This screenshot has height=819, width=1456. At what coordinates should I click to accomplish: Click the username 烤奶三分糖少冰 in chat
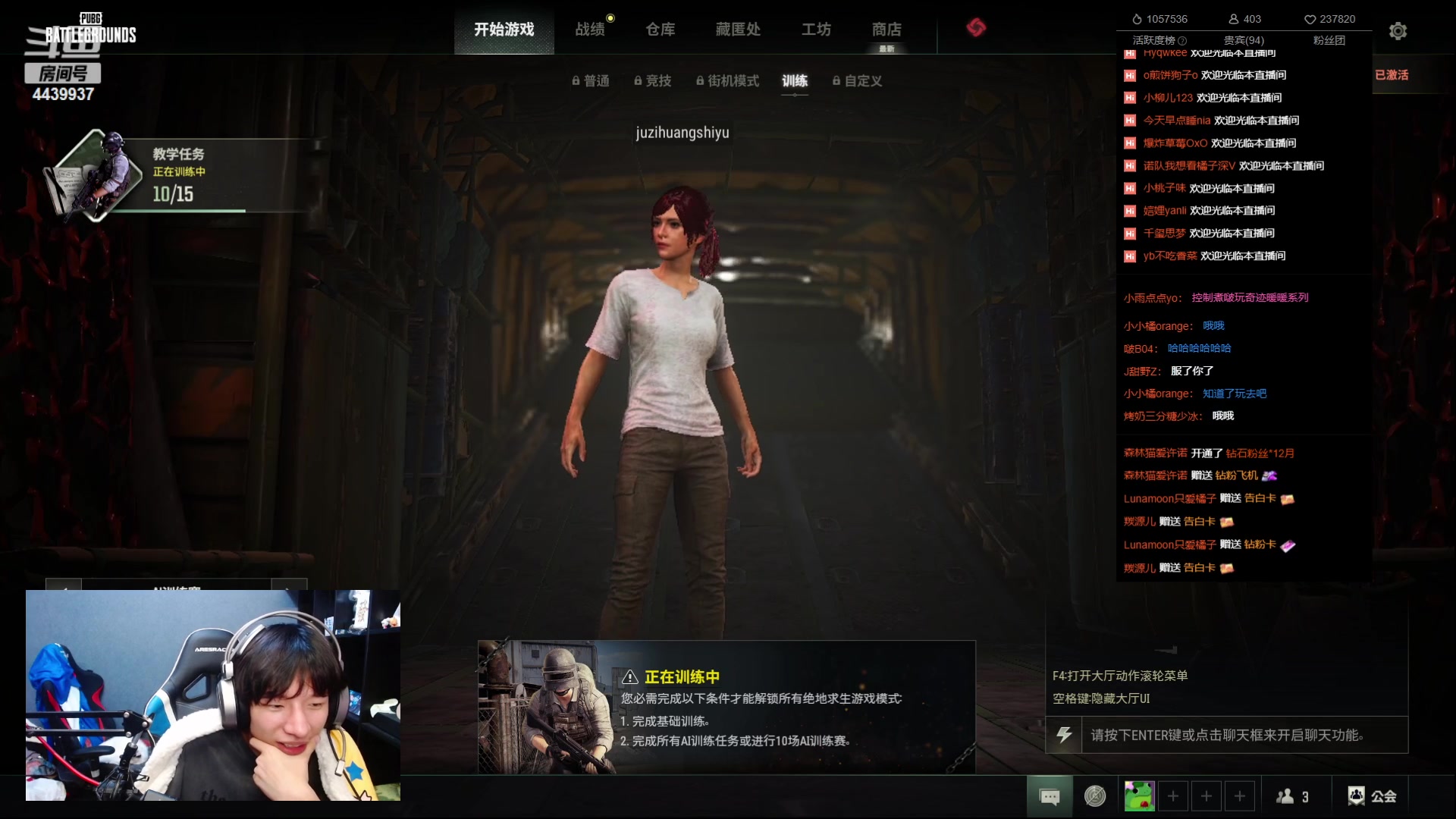[1163, 416]
